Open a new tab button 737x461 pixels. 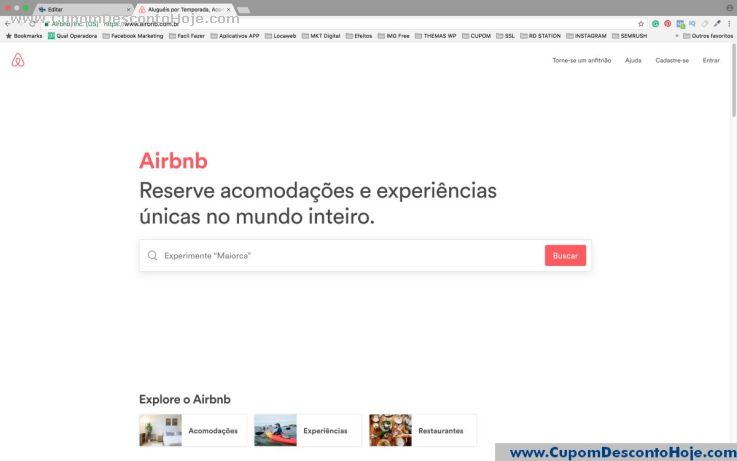[x=243, y=10]
